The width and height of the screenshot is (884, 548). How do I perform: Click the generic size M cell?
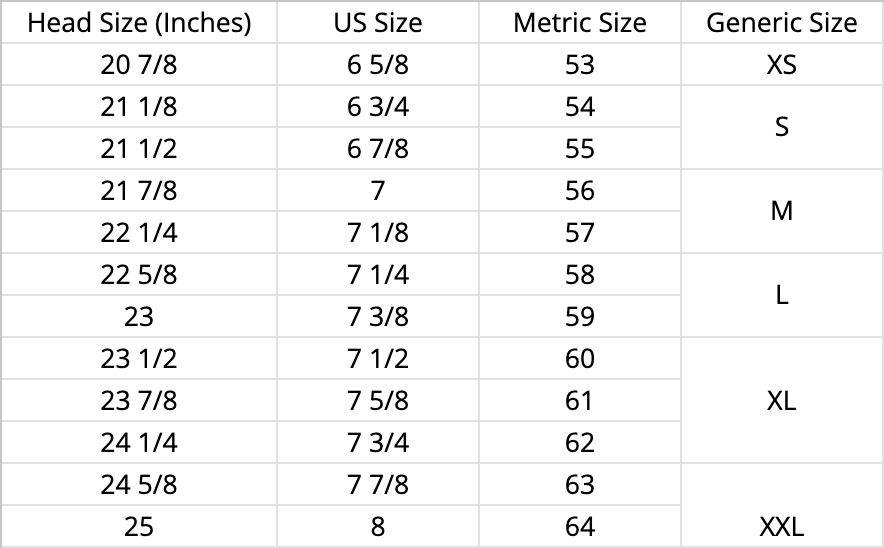tap(782, 211)
